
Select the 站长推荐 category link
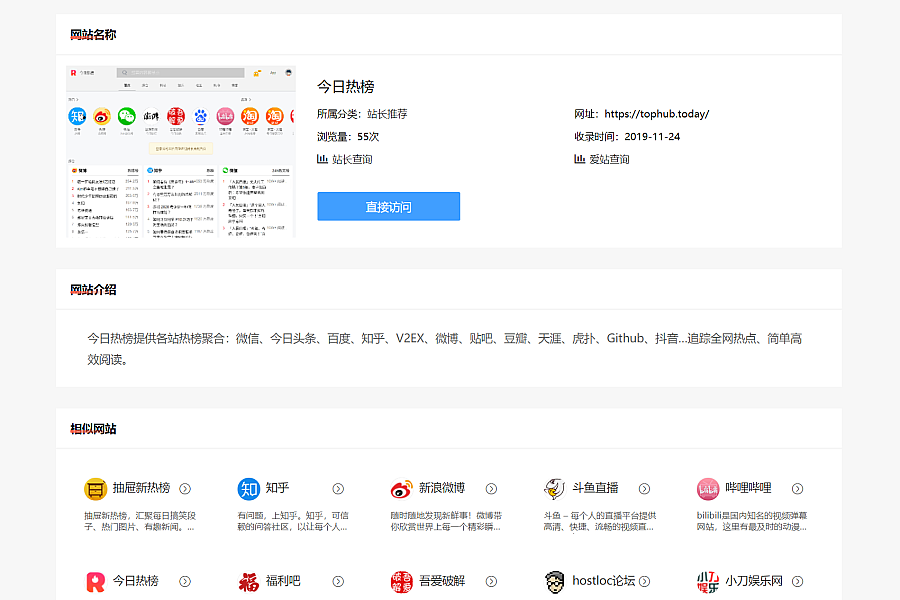pos(387,114)
